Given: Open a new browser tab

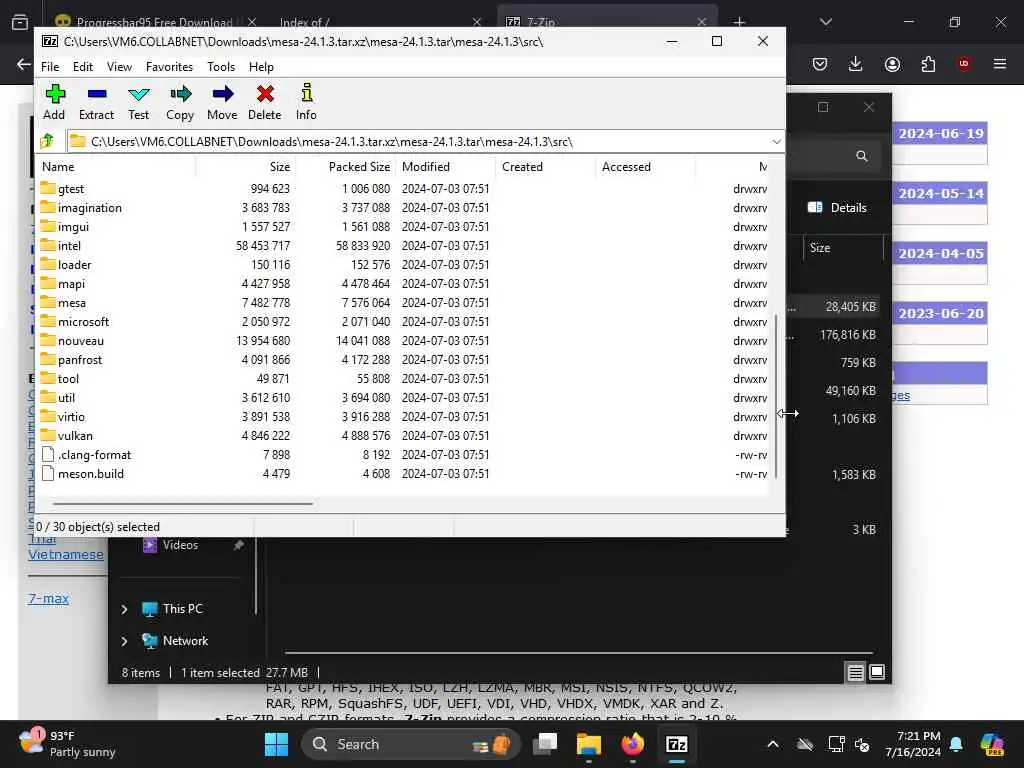Looking at the screenshot, I should point(739,22).
